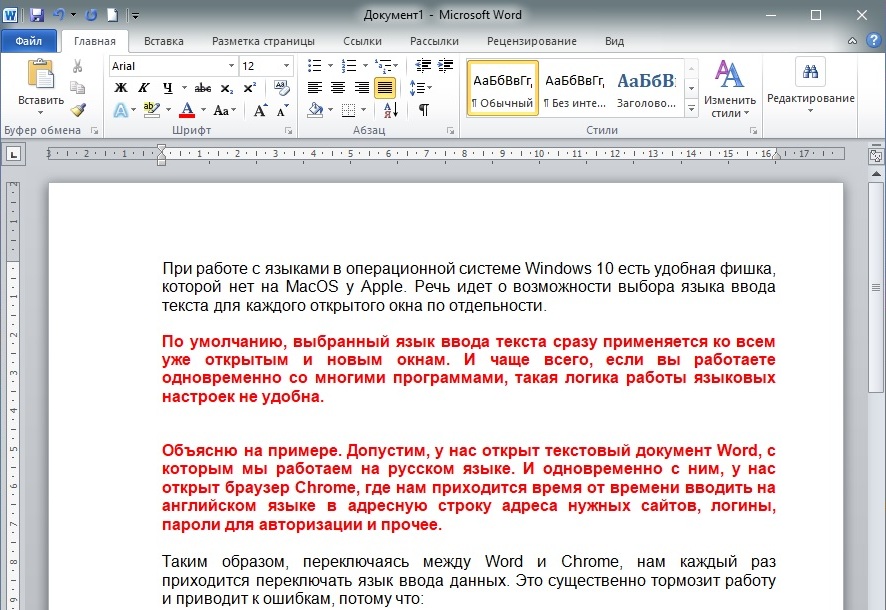886x610 pixels.
Task: Save the document from the quick access toolbar
Action: (x=37, y=15)
